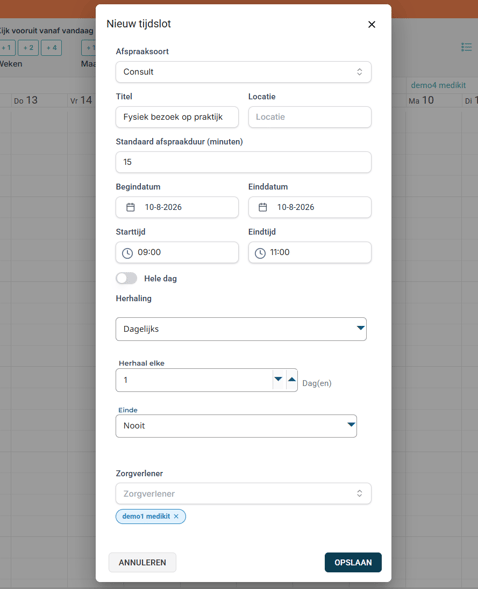478x589 pixels.
Task: Click the Locatie input field
Action: tap(310, 117)
